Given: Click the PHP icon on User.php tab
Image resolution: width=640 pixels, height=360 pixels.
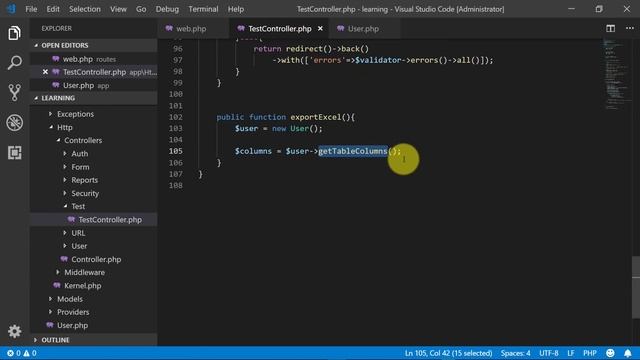Looking at the screenshot, I should click(340, 29).
